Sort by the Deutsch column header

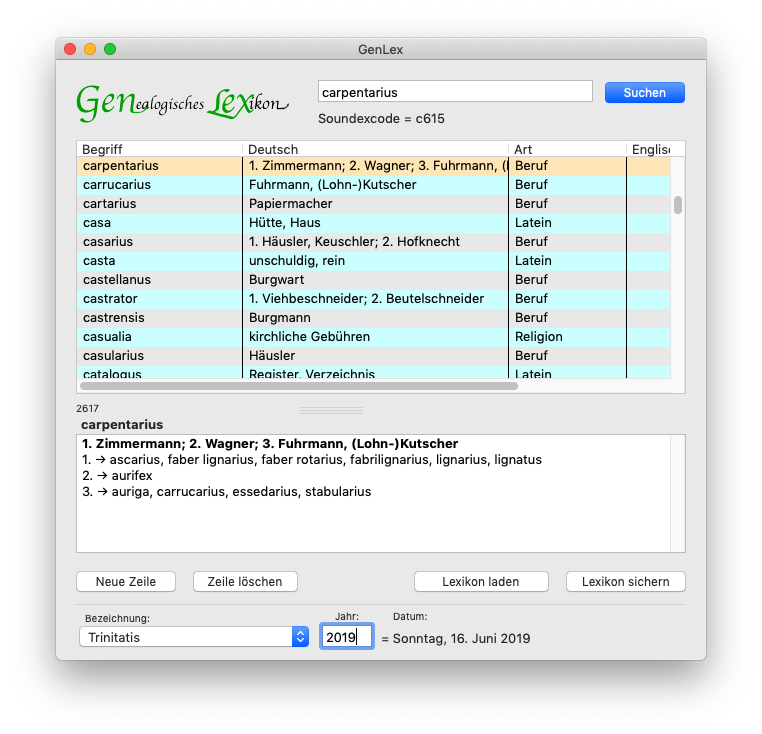(x=375, y=149)
